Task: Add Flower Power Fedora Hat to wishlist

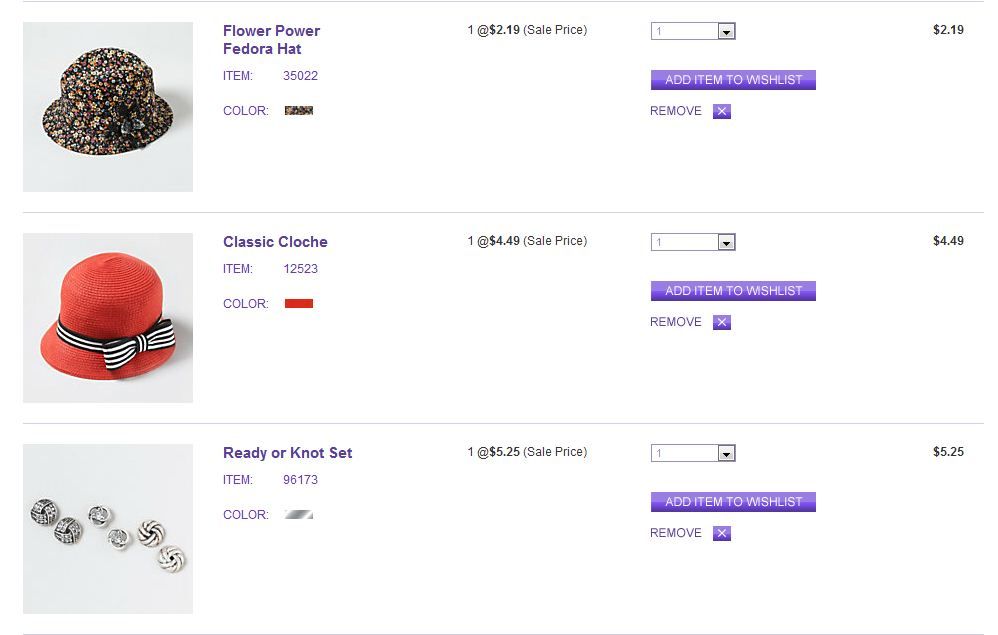Action: click(x=733, y=80)
